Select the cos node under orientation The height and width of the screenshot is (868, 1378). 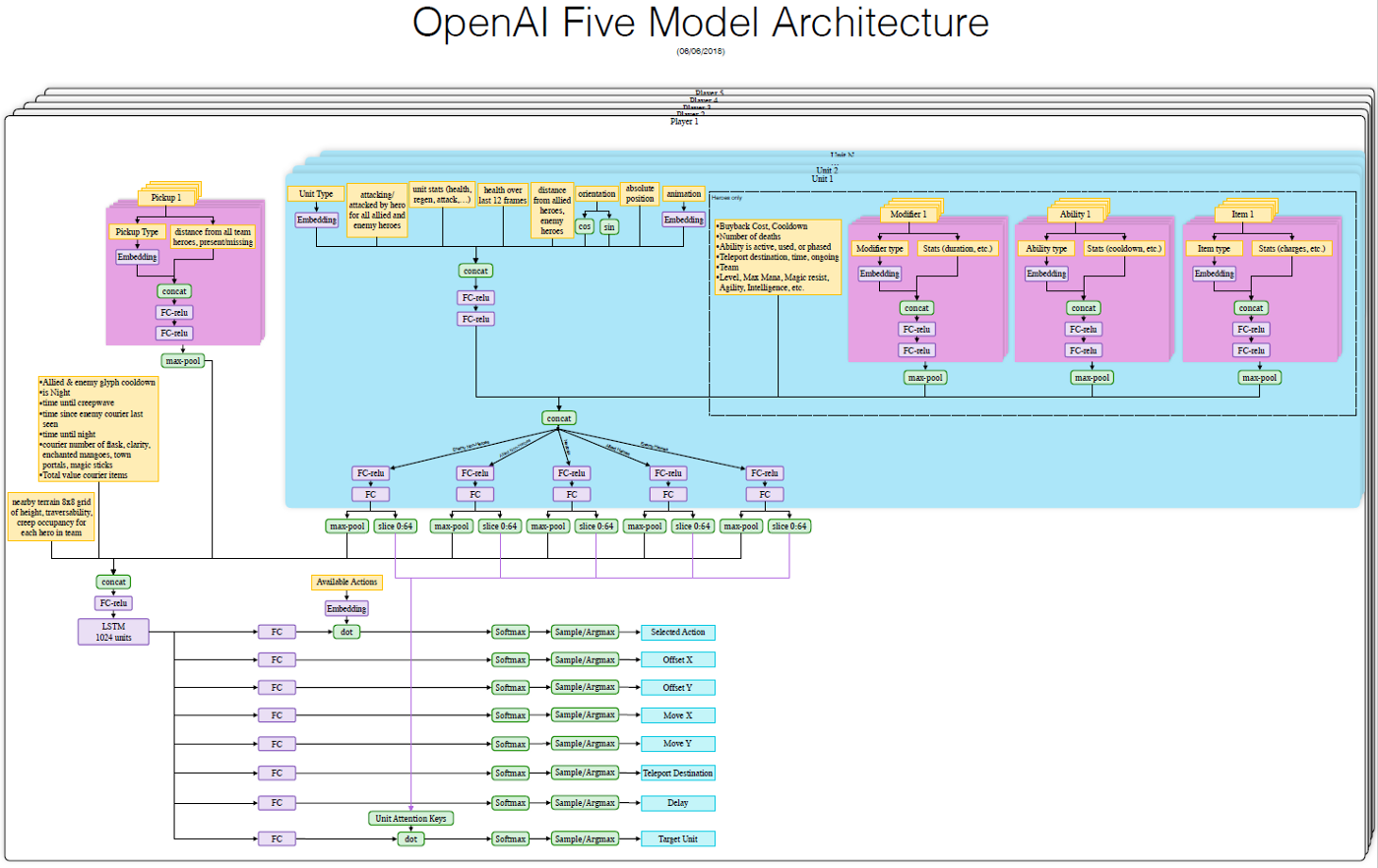pos(585,227)
